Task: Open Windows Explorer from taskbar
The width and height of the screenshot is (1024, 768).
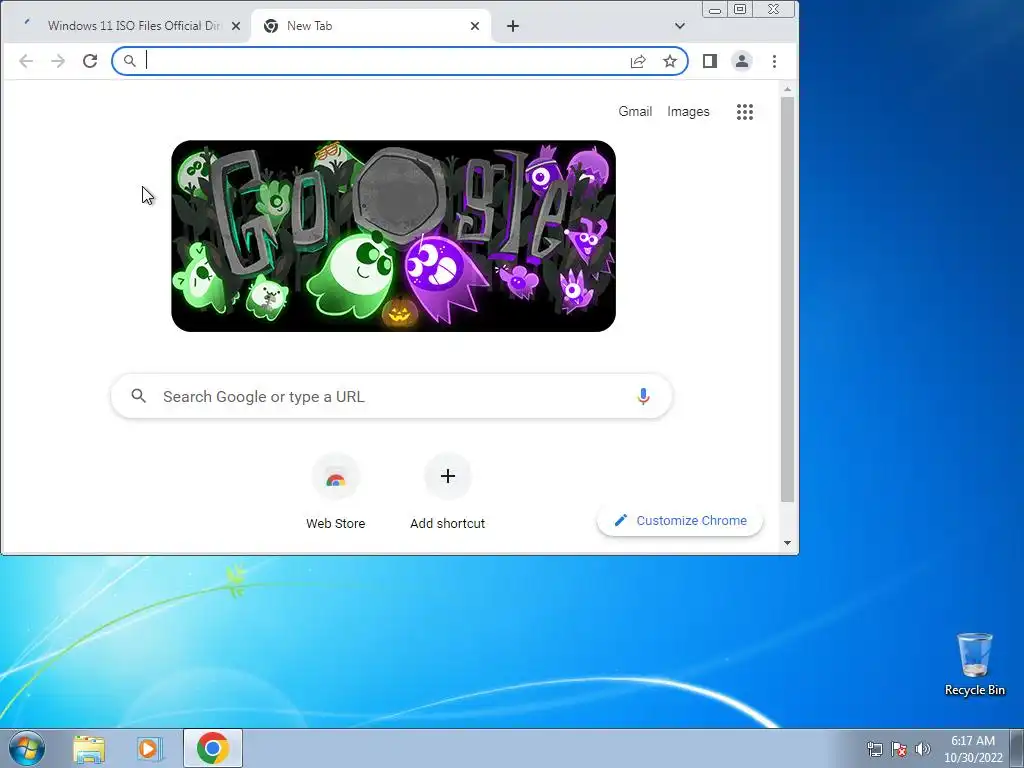Action: [89, 748]
